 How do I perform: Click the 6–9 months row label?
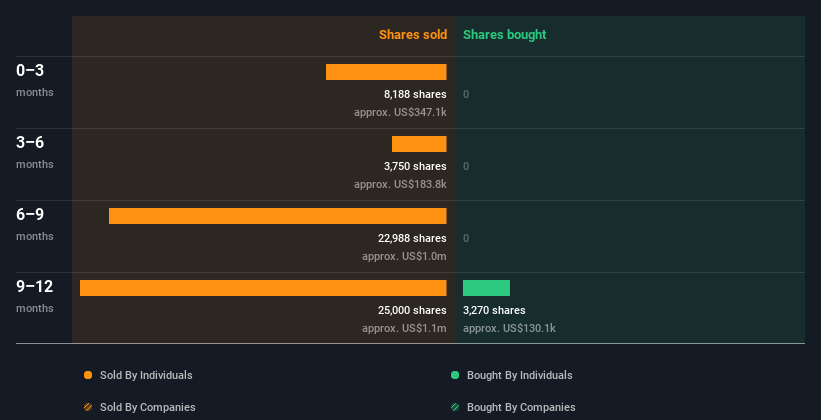click(35, 224)
